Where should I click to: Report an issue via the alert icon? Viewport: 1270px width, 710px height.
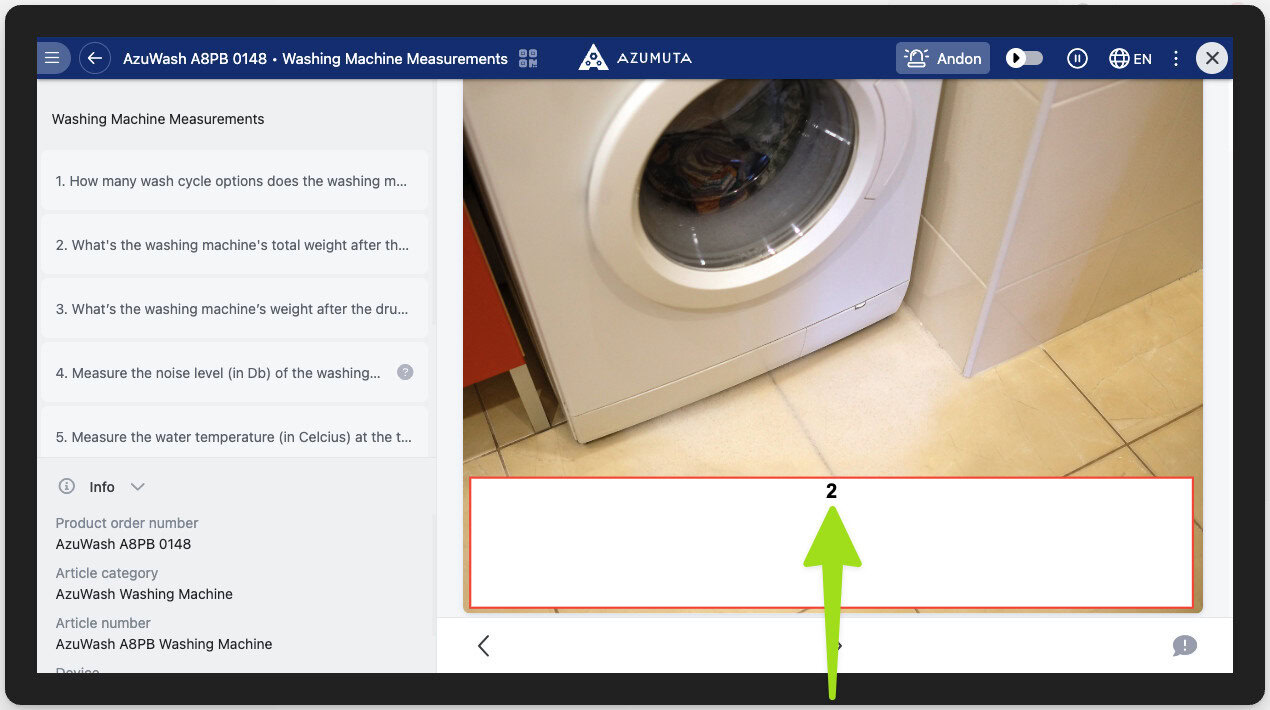coord(1185,646)
